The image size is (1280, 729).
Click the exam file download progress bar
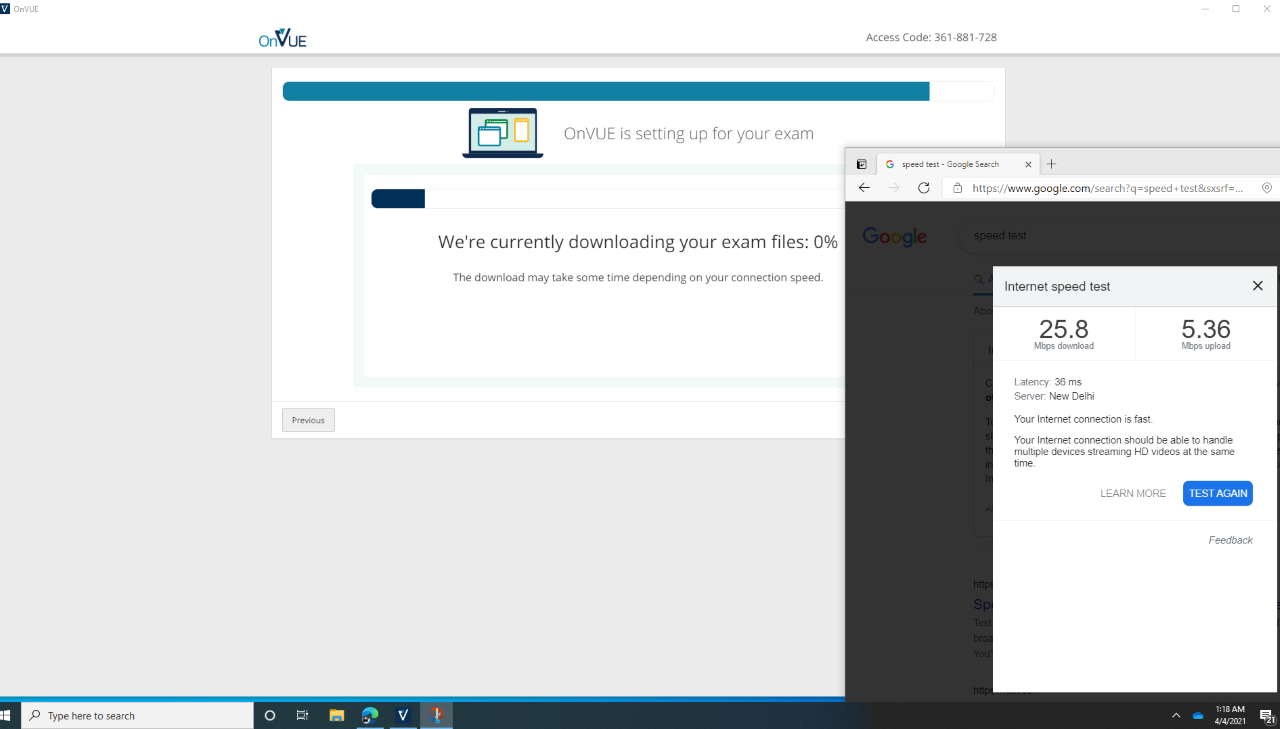[x=608, y=199]
